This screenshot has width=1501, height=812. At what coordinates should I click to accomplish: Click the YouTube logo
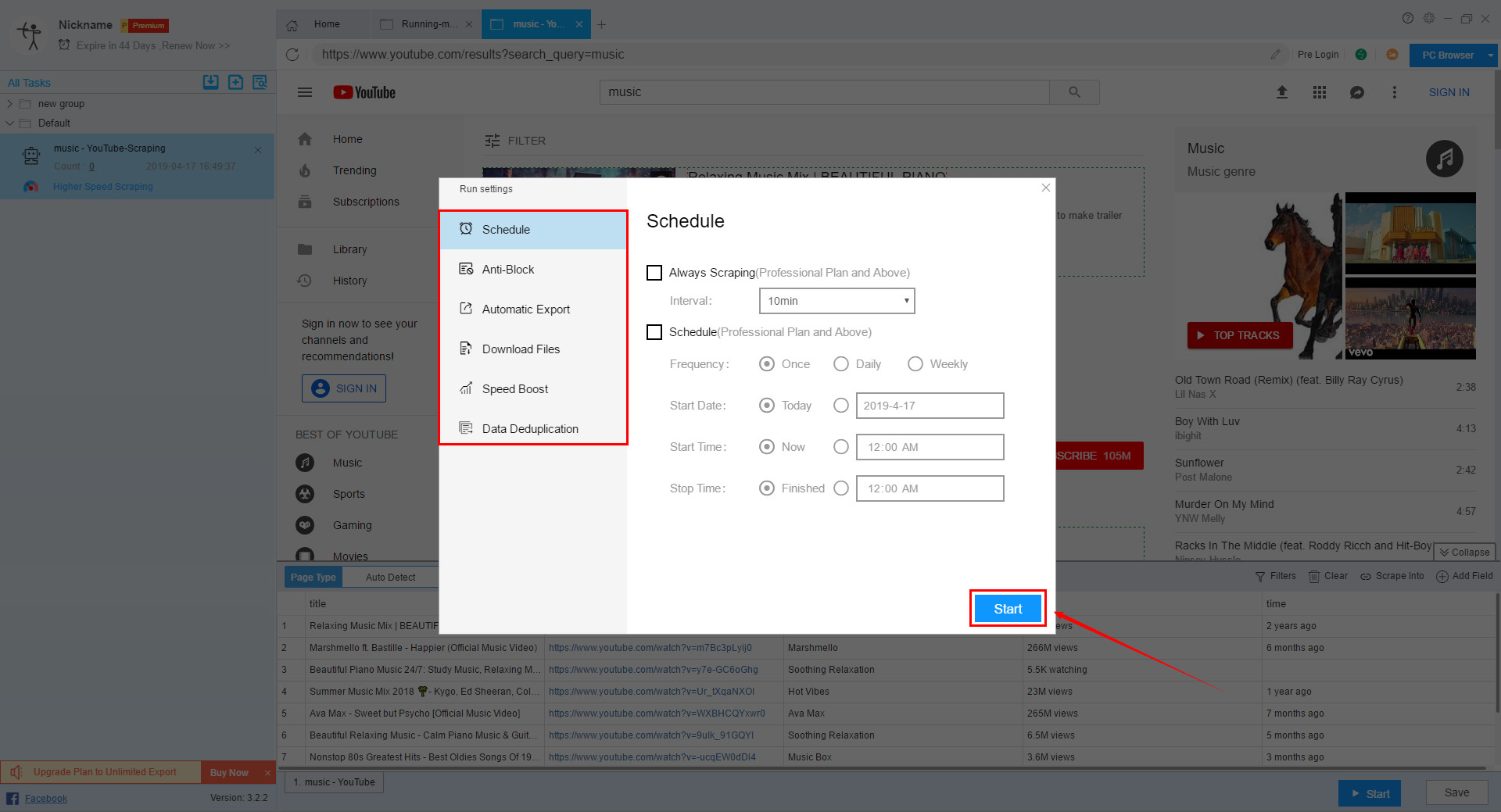(x=364, y=92)
